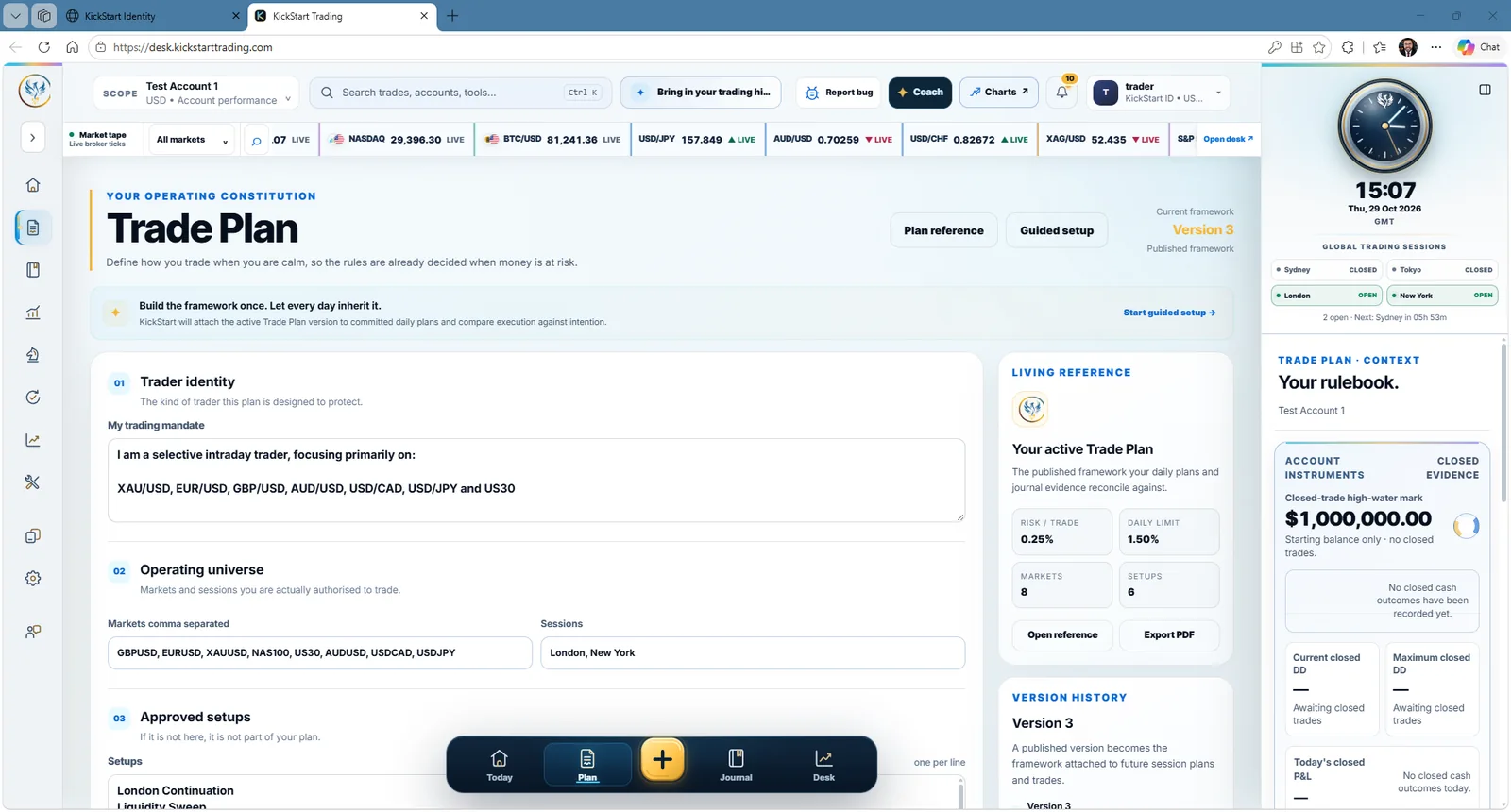Click the notification bell with badge 10
This screenshot has width=1511, height=812.
click(x=1062, y=93)
